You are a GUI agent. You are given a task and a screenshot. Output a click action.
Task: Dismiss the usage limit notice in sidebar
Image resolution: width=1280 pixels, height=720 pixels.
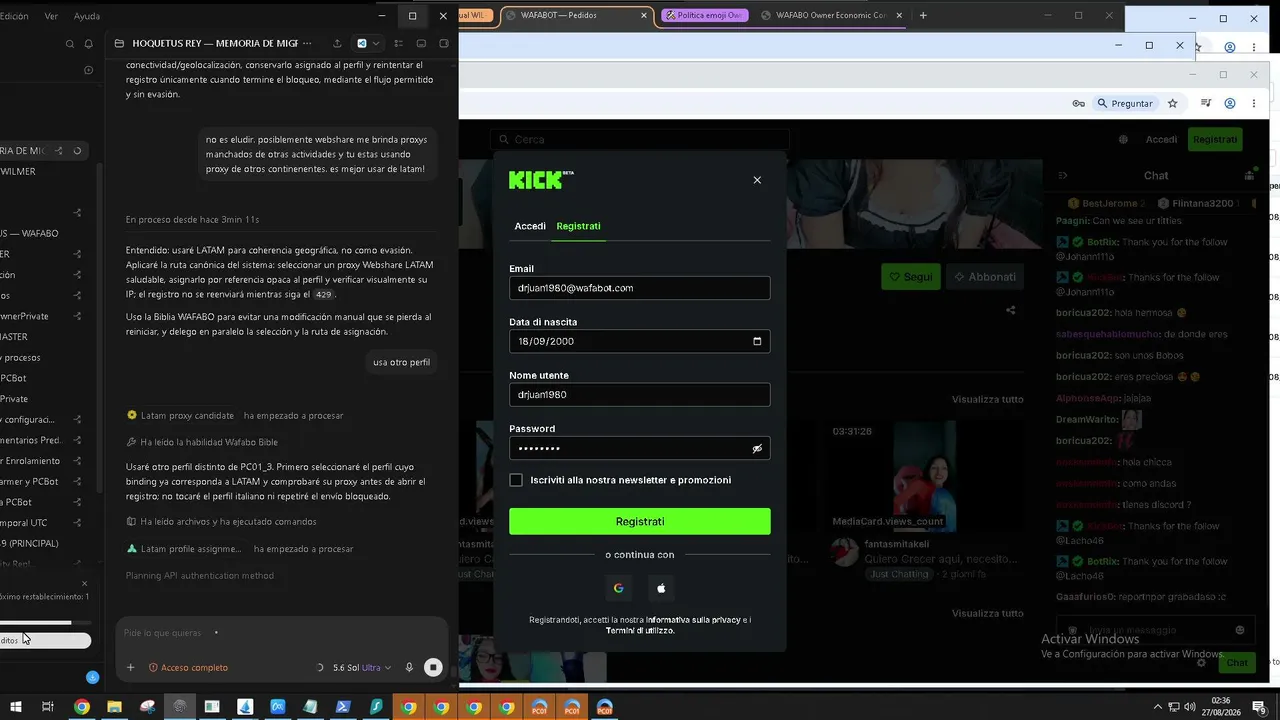point(85,583)
